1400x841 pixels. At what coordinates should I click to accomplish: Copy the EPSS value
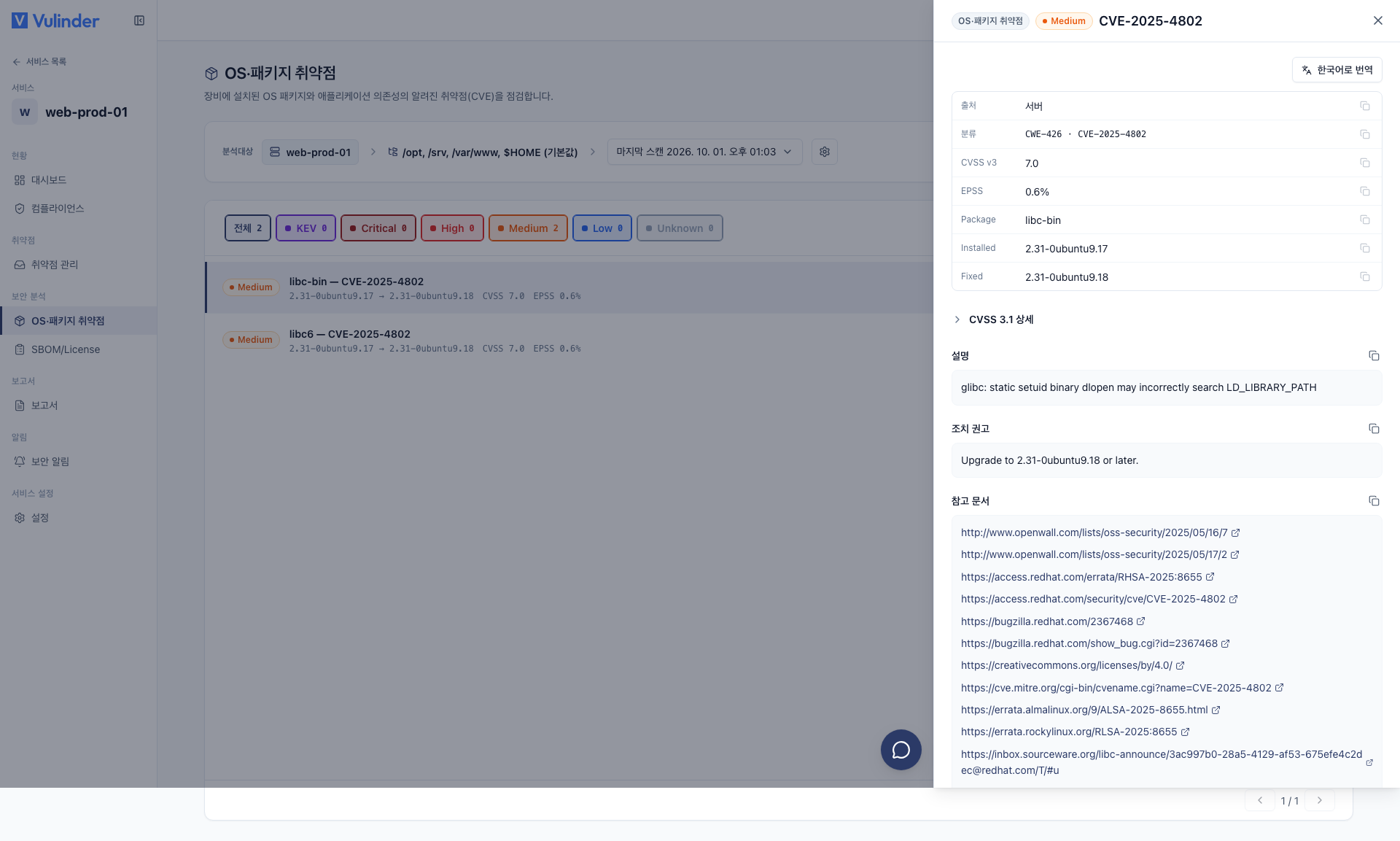[x=1365, y=191]
